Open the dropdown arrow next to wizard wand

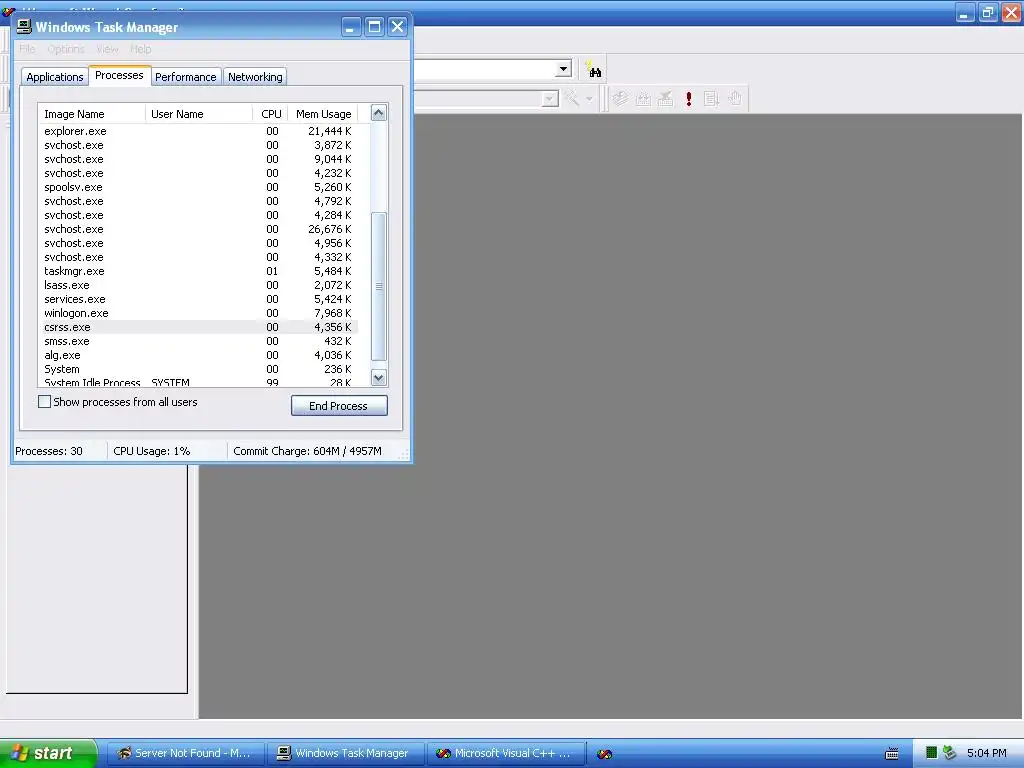pyautogui.click(x=589, y=99)
